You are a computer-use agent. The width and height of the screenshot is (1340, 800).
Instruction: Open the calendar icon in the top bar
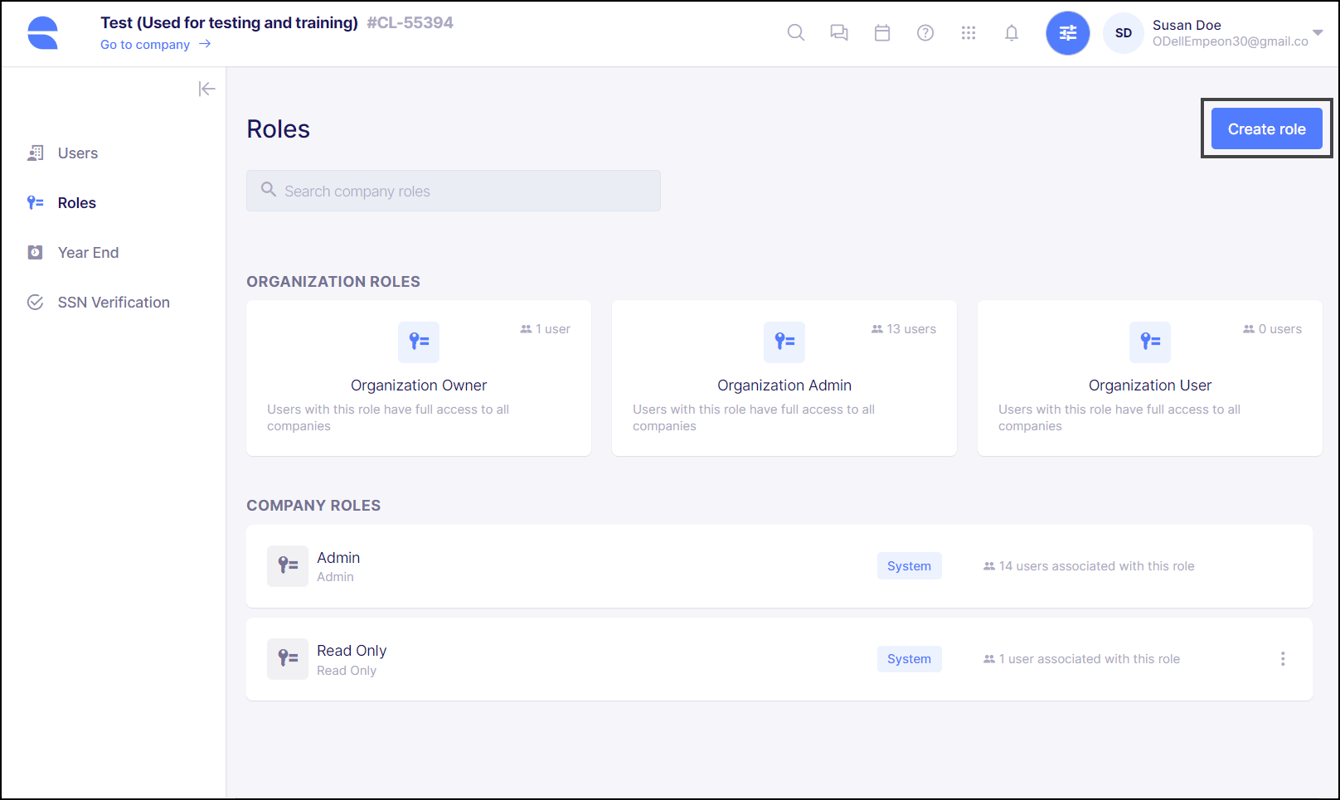(881, 32)
